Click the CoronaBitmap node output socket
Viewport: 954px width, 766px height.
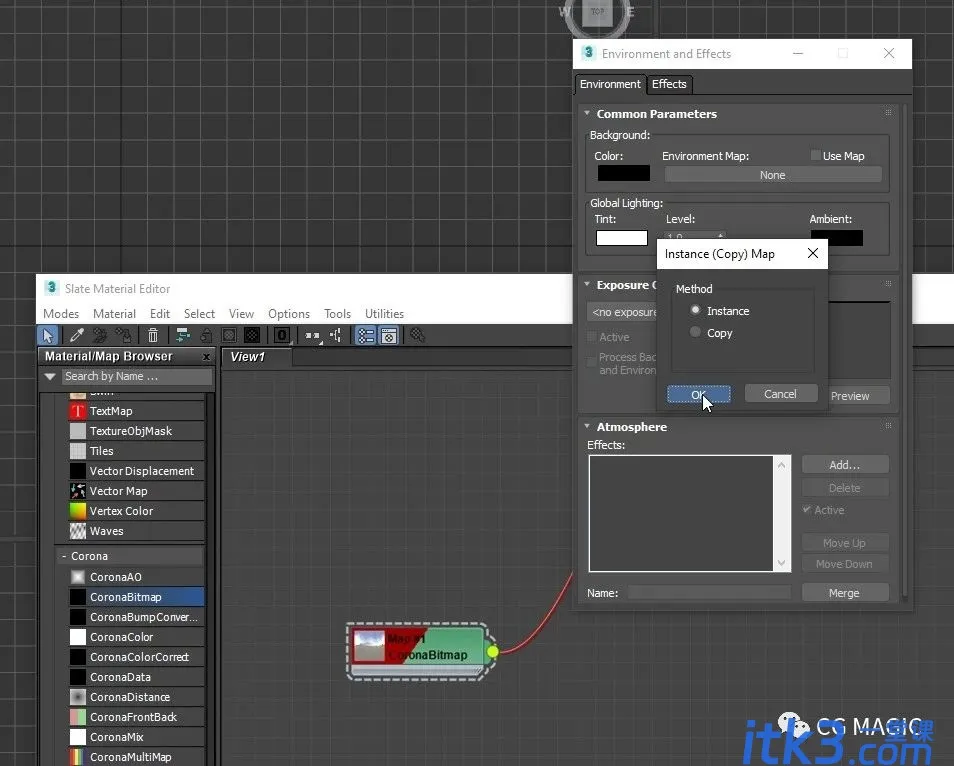pyautogui.click(x=493, y=652)
